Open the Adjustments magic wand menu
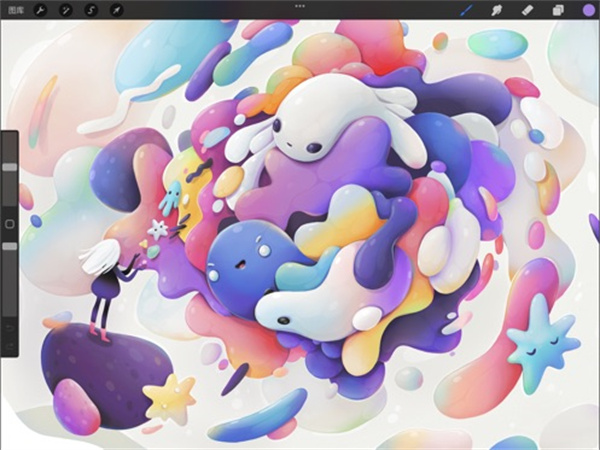600x450 pixels. coord(66,9)
